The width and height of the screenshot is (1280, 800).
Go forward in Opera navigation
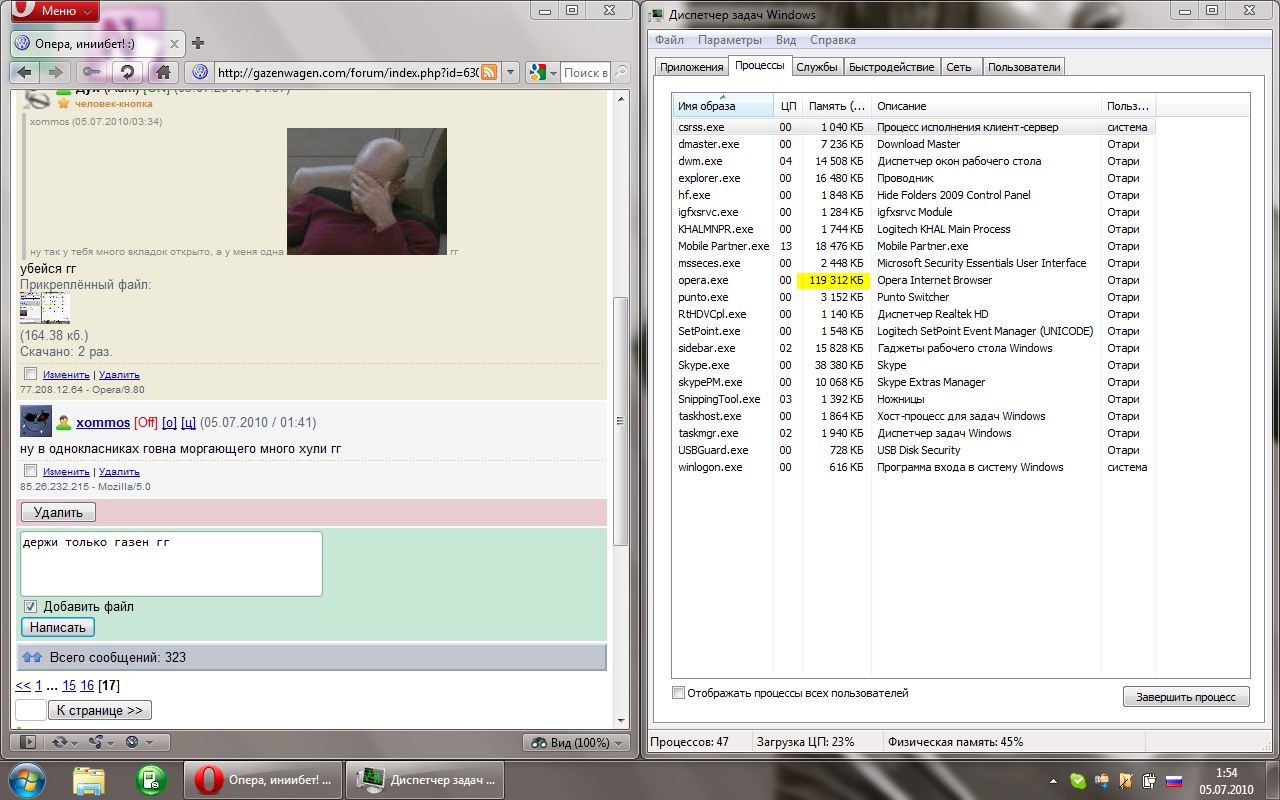click(55, 72)
